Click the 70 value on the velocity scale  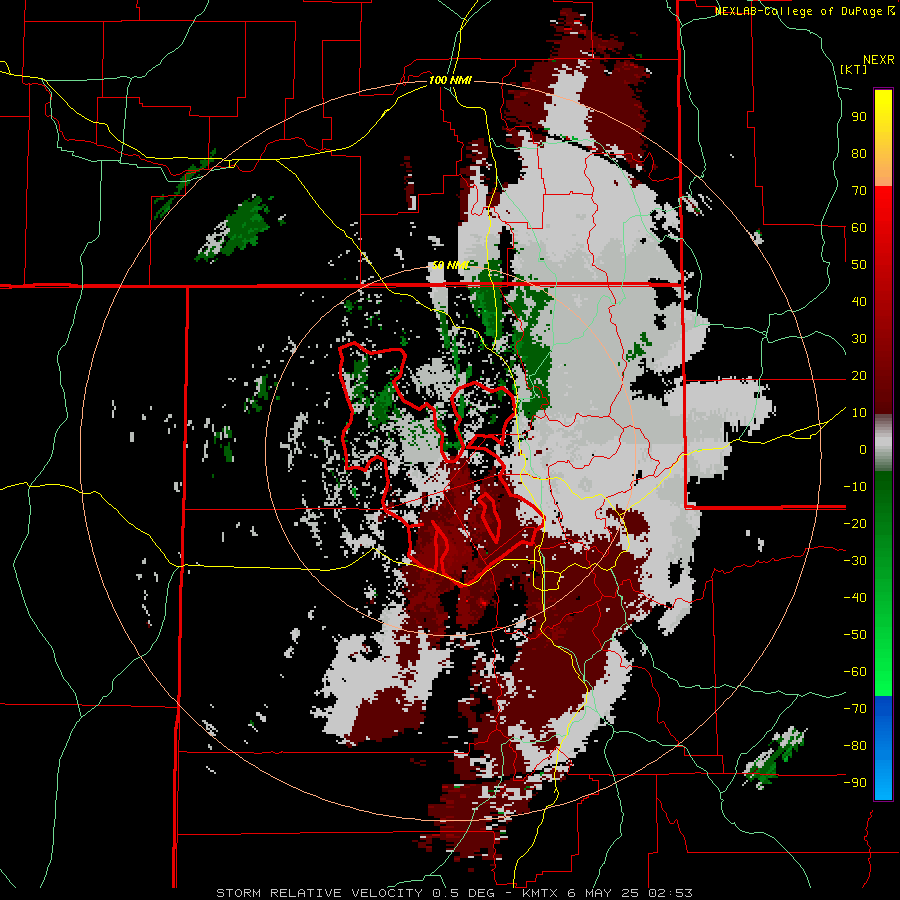point(859,191)
